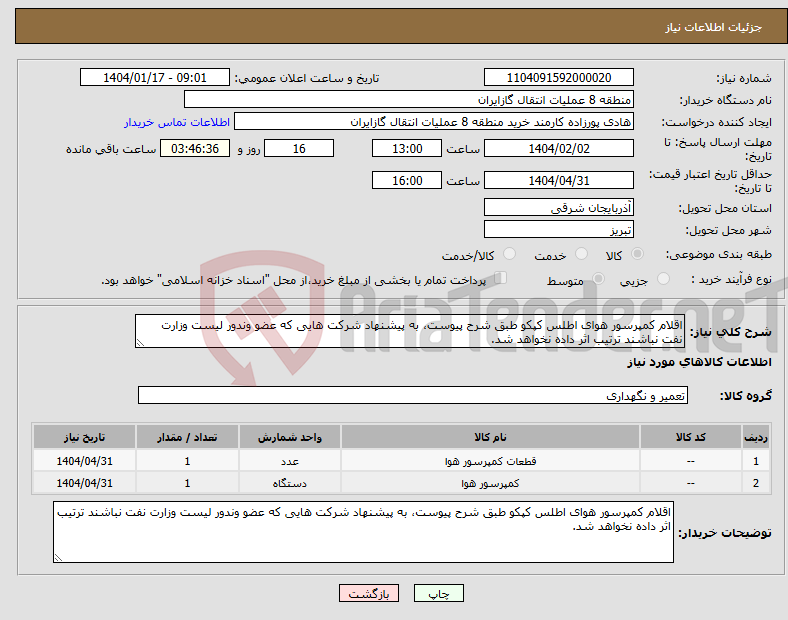The image size is (788, 620).
Task: Click the اطلاعات کالاهای مورد نیاز heading
Action: (699, 362)
